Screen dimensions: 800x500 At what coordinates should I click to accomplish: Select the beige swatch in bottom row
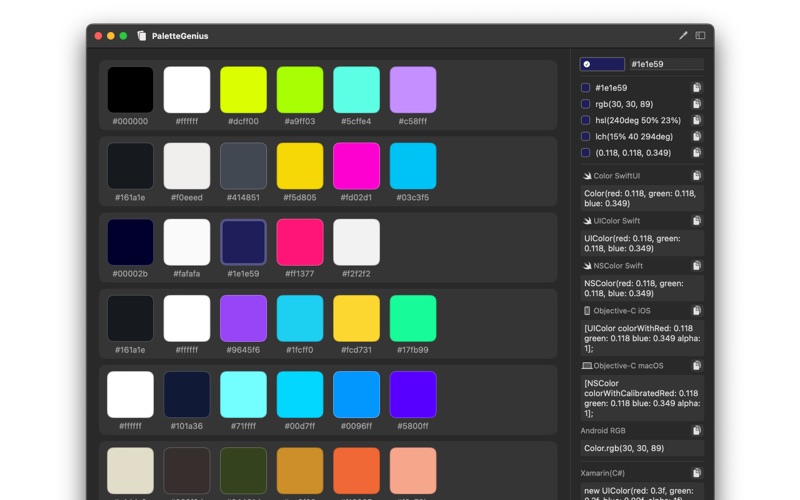click(x=130, y=470)
